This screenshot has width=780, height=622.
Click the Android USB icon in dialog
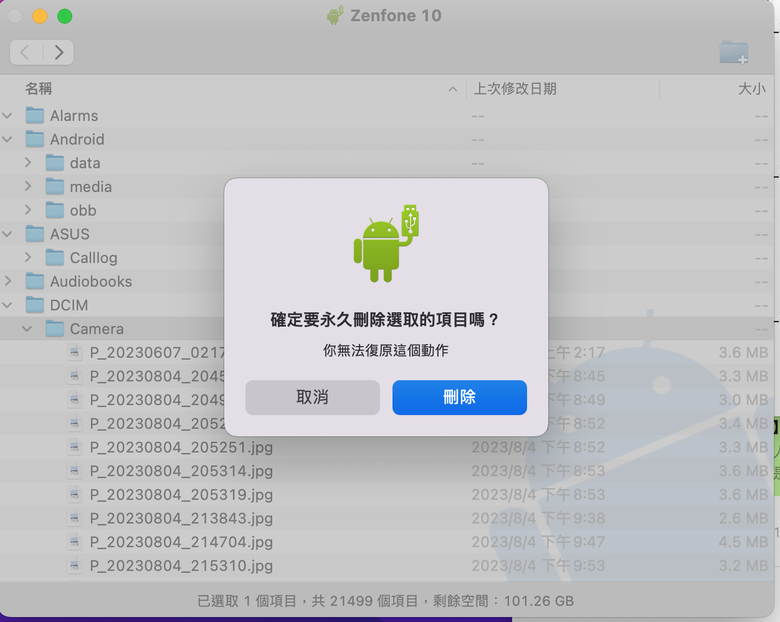[386, 243]
